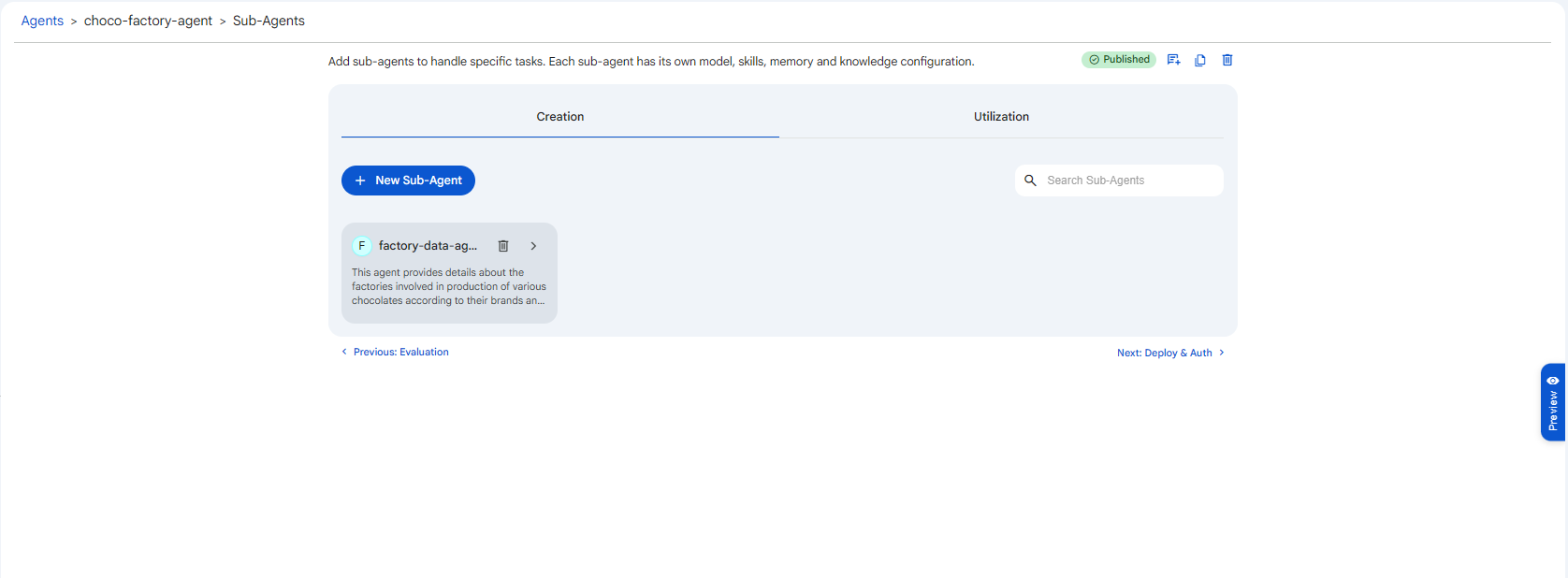Click the sub-agent card description text
Image resolution: width=1568 pixels, height=578 pixels.
coord(449,287)
